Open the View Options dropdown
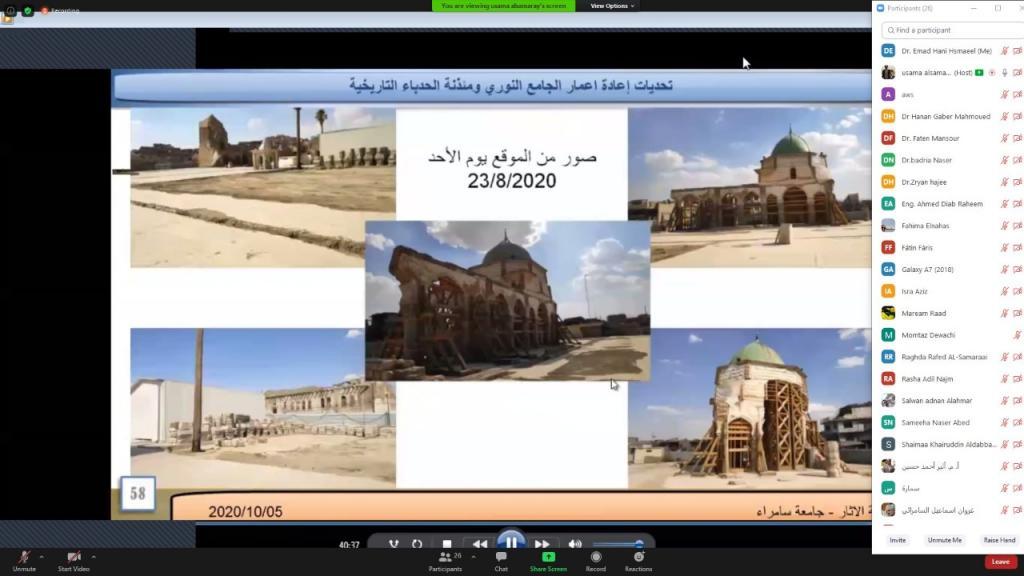This screenshot has height=576, width=1024. tap(611, 6)
